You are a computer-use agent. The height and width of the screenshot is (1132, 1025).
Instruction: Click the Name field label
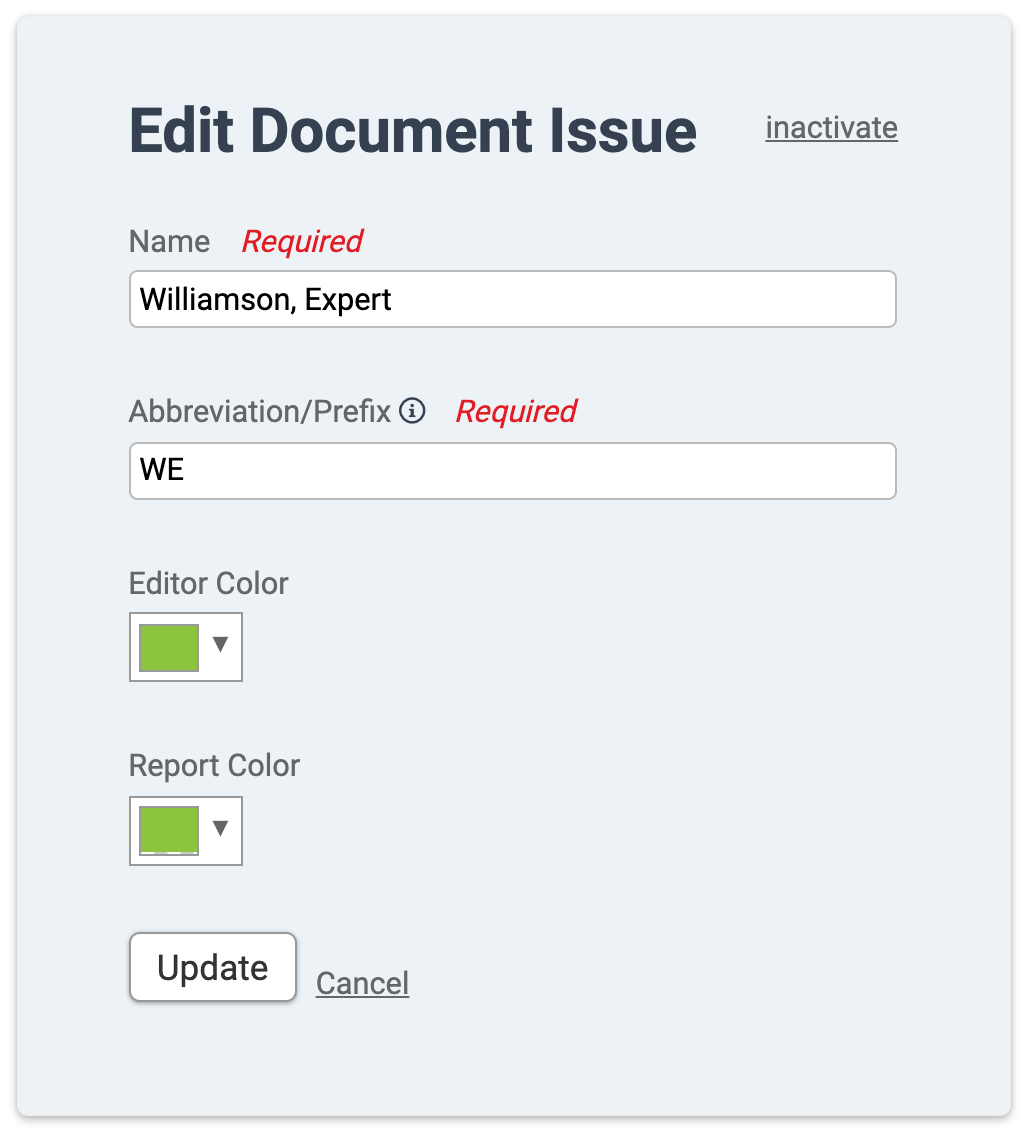[x=170, y=241]
